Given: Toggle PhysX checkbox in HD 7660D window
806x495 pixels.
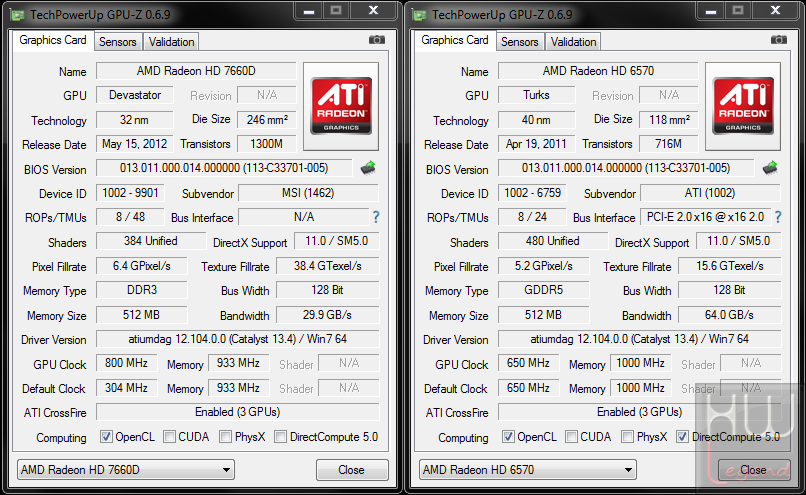Looking at the screenshot, I should [x=225, y=437].
